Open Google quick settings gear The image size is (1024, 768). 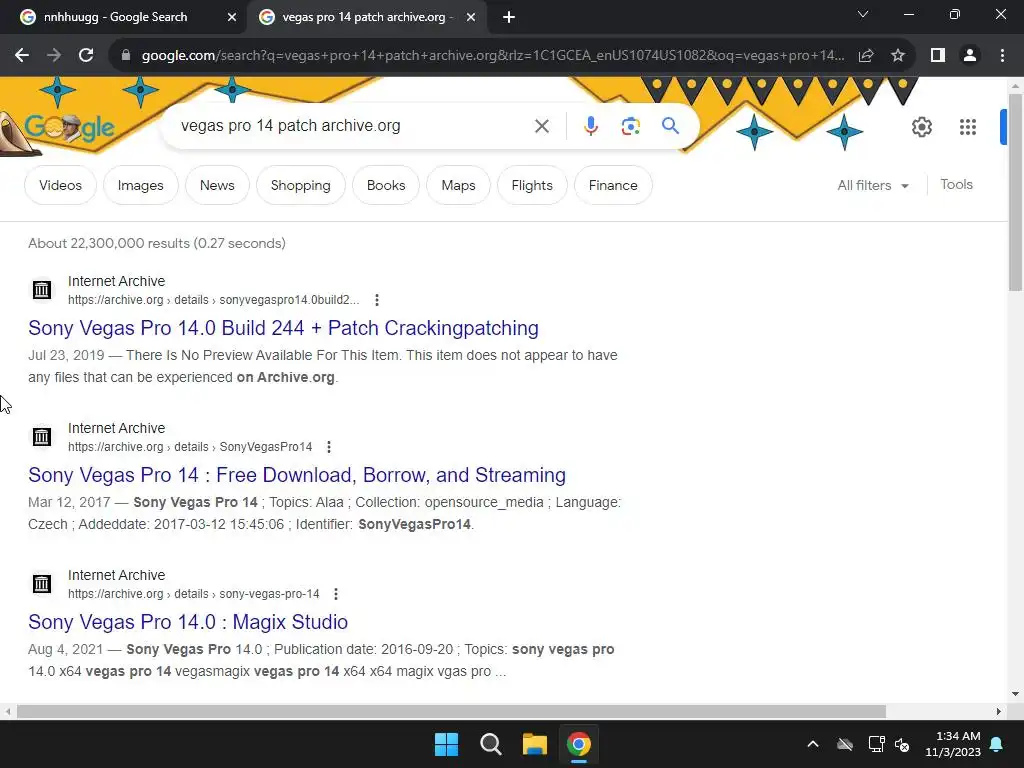921,127
